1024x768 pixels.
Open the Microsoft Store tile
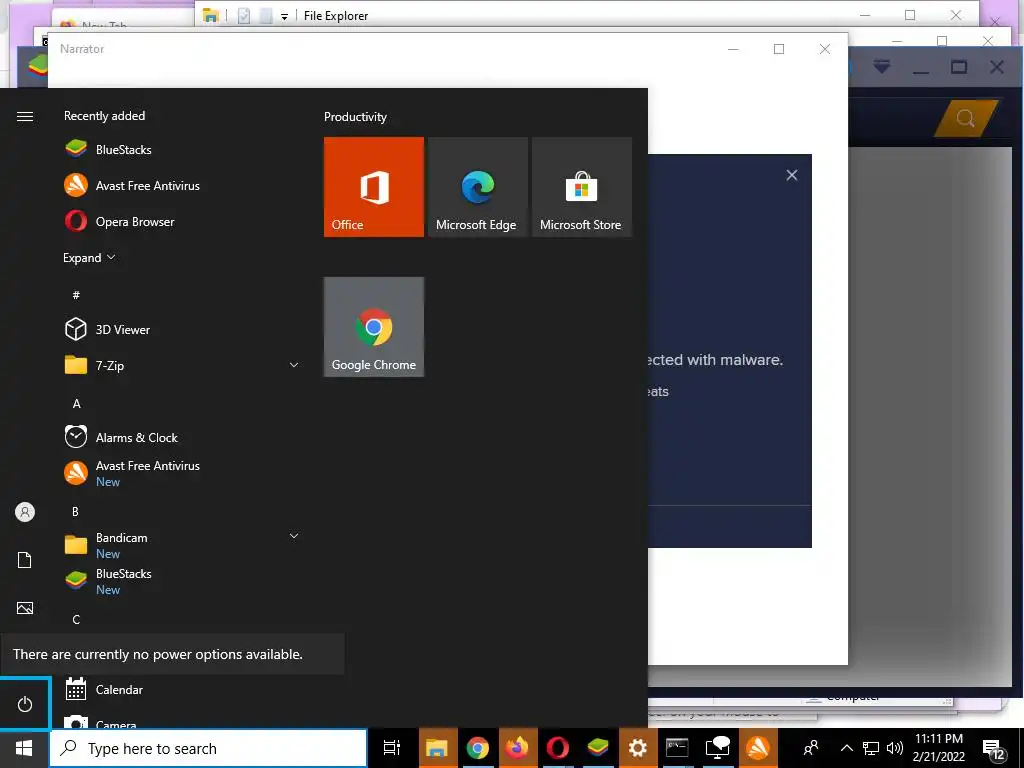point(582,187)
